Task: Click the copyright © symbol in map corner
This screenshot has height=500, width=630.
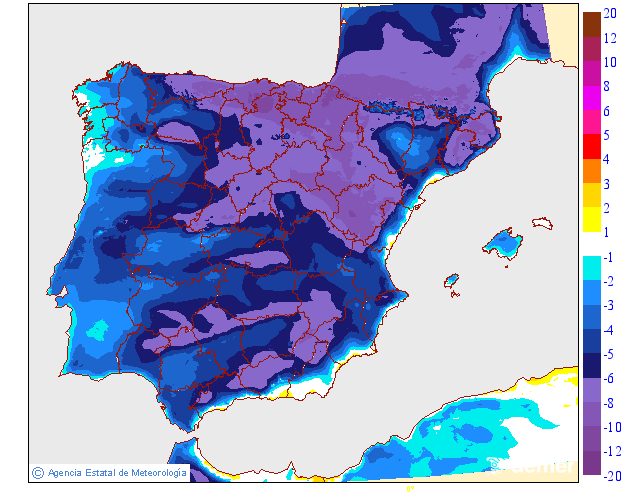Action: point(38,473)
